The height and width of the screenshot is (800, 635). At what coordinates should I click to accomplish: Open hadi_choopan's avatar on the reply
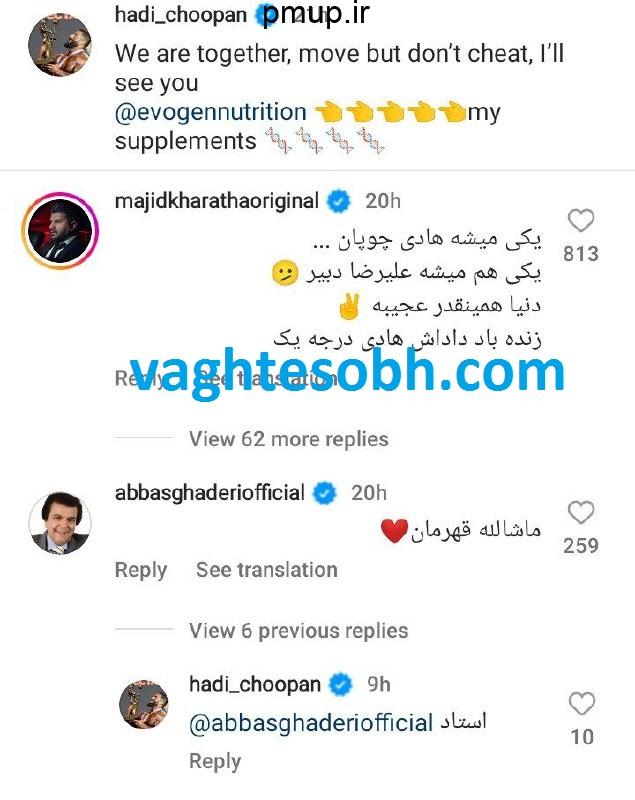click(x=144, y=704)
